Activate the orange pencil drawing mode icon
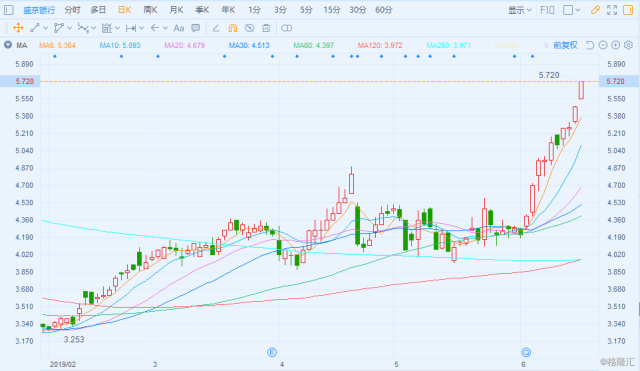 [595, 10]
